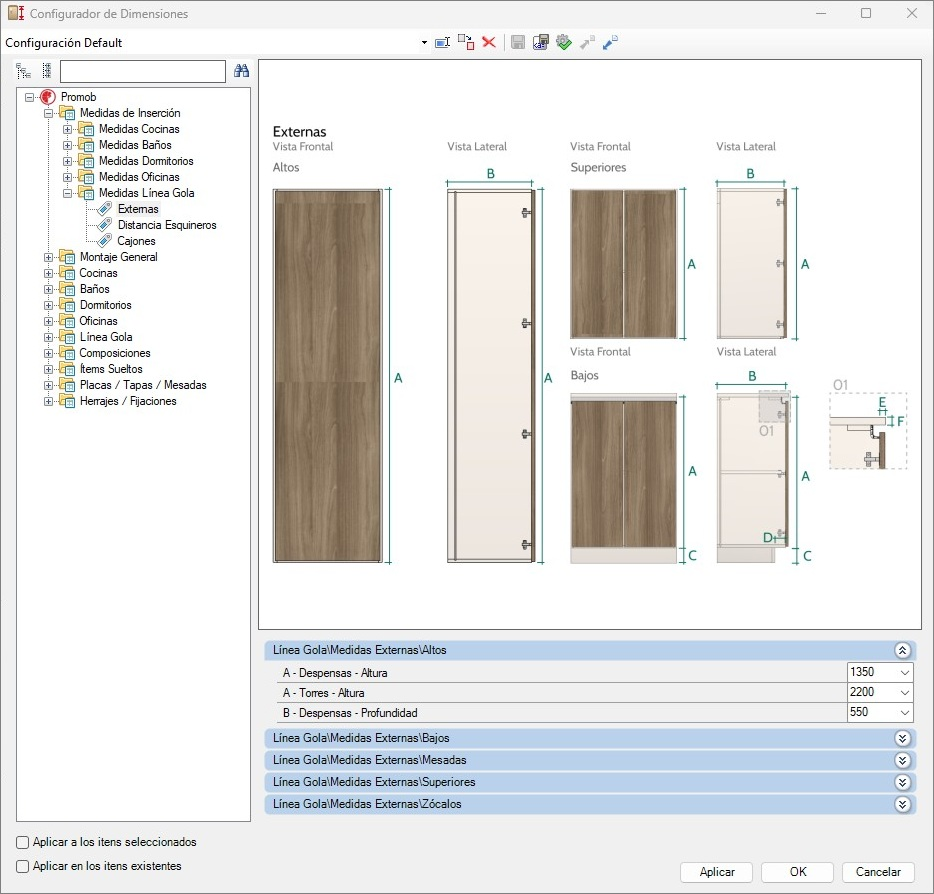Click the gear with green check icon
The image size is (934, 894).
(563, 42)
